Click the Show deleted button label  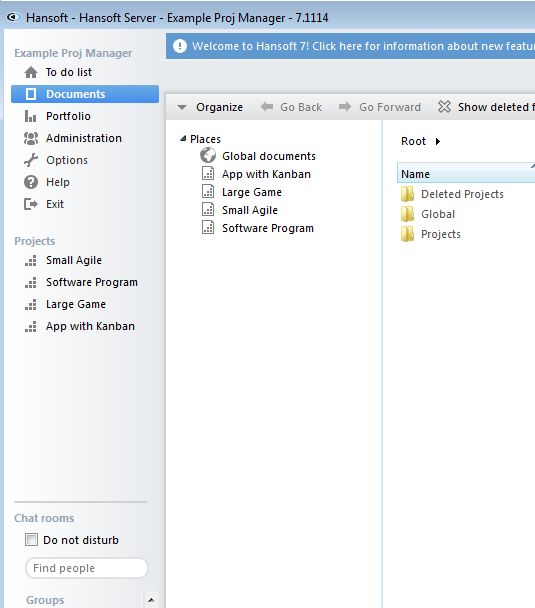tap(496, 107)
